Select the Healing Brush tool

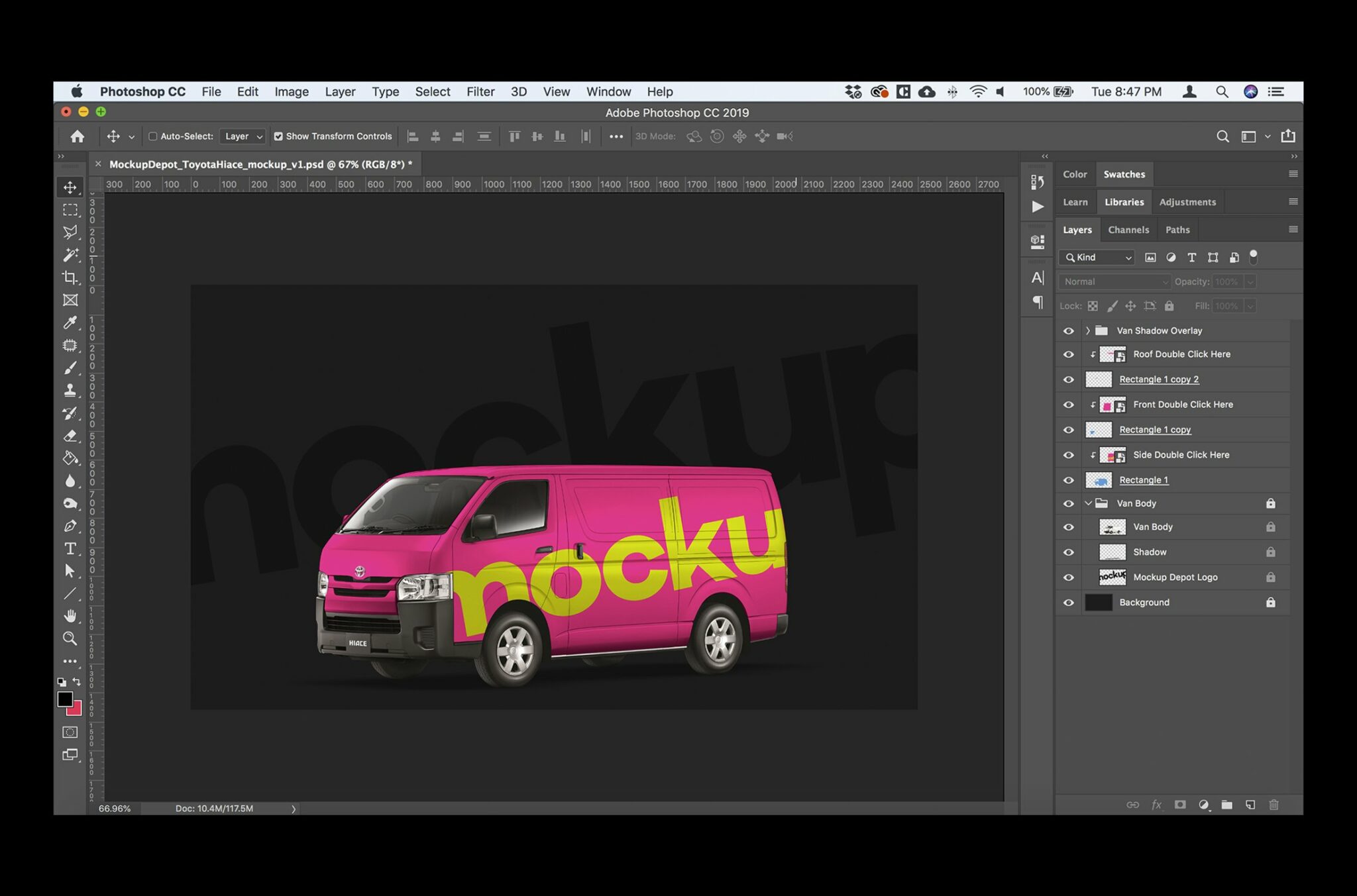70,345
